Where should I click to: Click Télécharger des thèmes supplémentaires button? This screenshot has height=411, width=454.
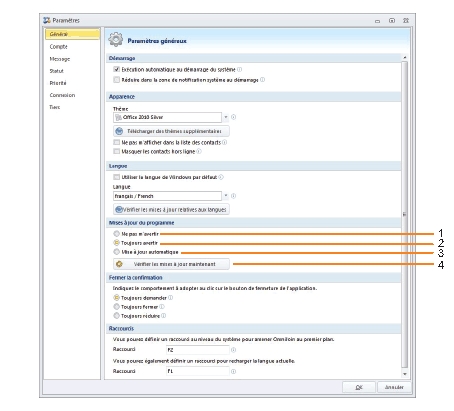point(171,131)
